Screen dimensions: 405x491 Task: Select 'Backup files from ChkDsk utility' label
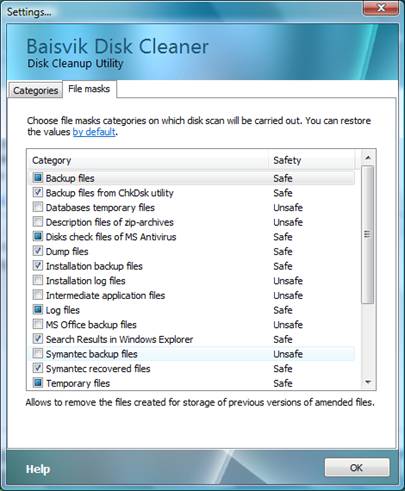pos(110,193)
